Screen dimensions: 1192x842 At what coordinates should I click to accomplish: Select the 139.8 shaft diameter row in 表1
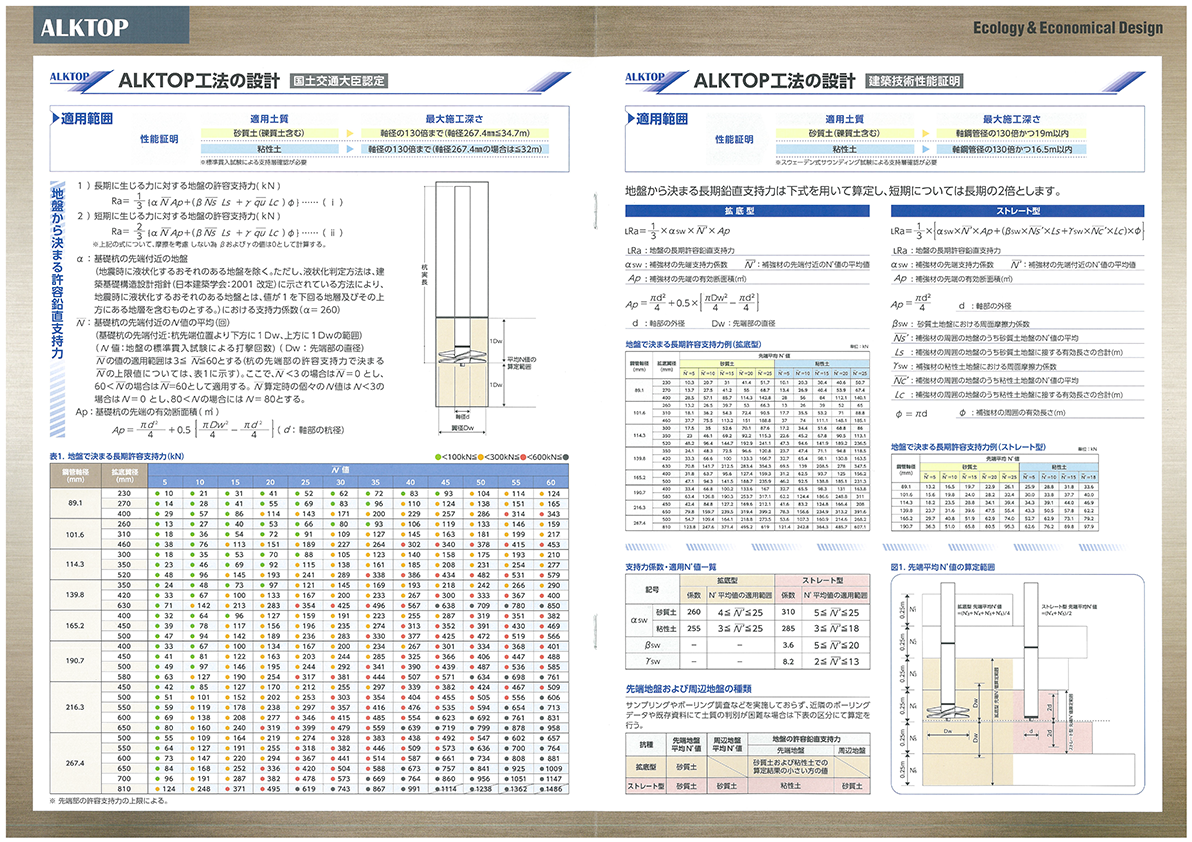(309, 595)
